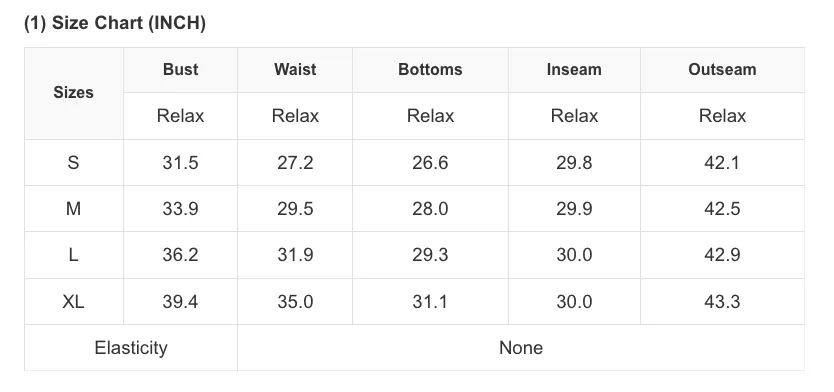Click Relax subheader under Outseam
The width and height of the screenshot is (834, 392).
[722, 116]
